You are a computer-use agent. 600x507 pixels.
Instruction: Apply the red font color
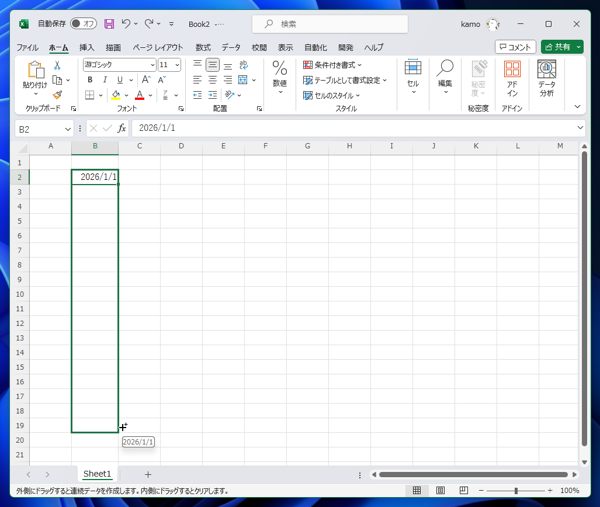[140, 95]
